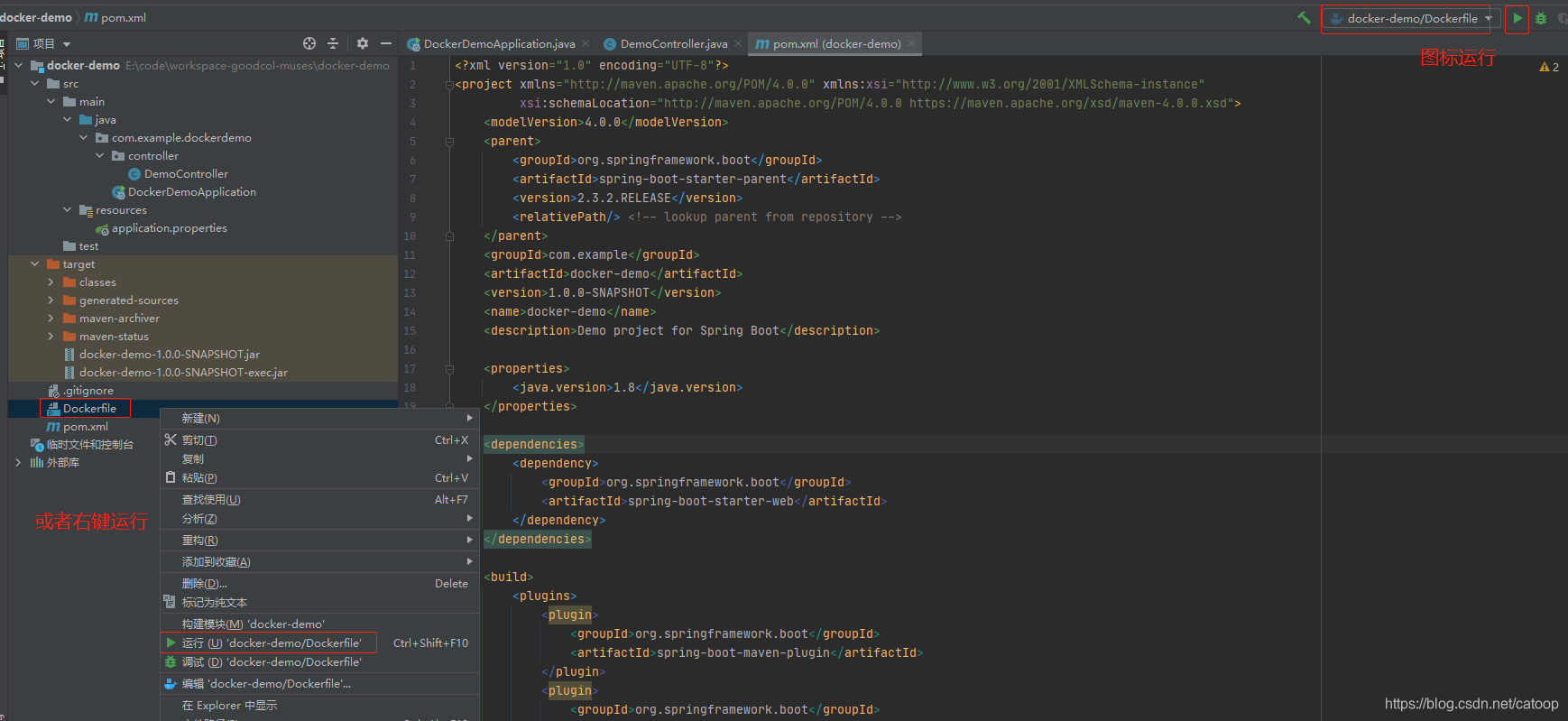This screenshot has height=721, width=1568.
Task: Choose 标记为纯文本 menu item
Action: pyautogui.click(x=319, y=602)
